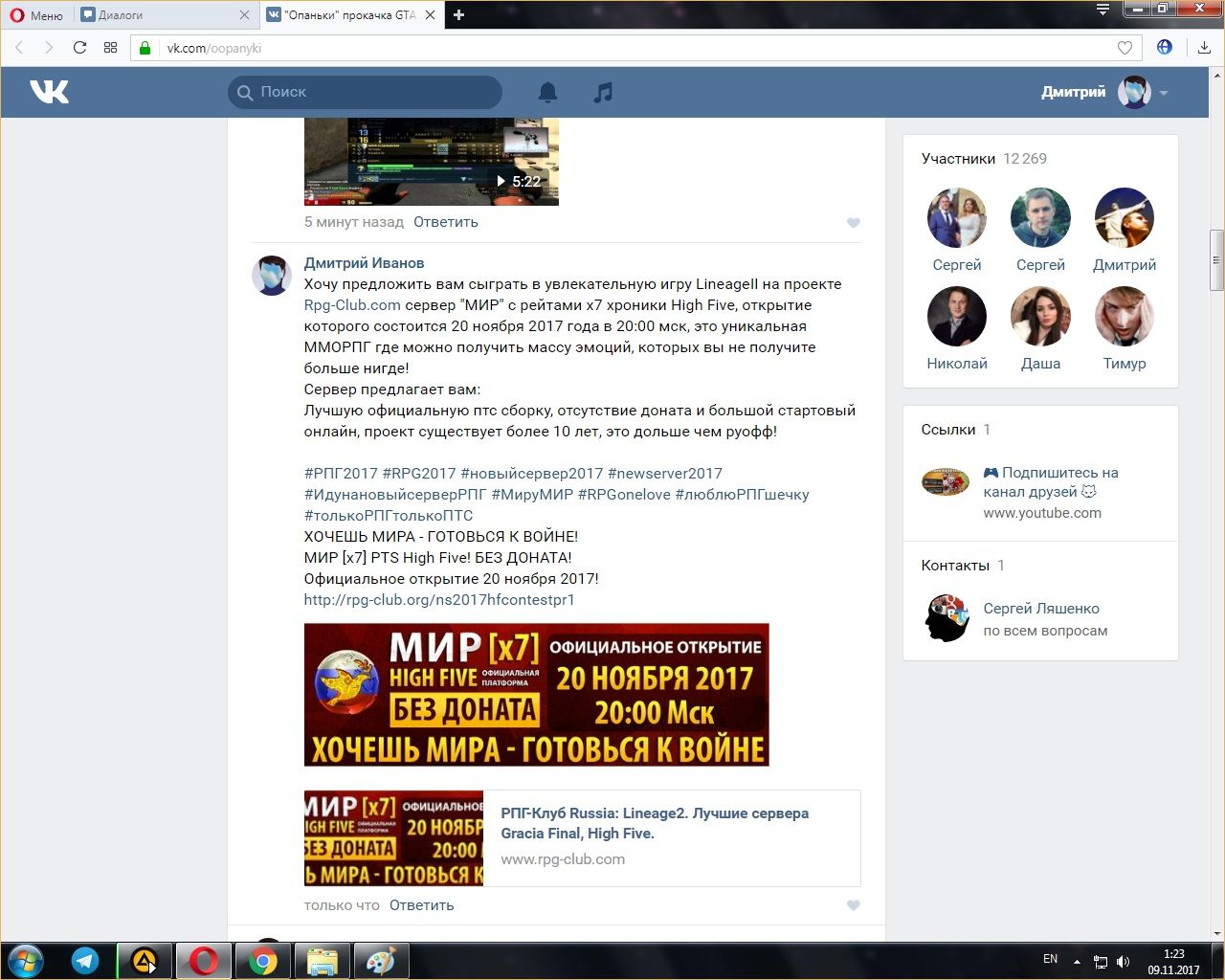Image resolution: width=1225 pixels, height=980 pixels.
Task: Open the #МируМИР hashtag
Action: pos(532,495)
